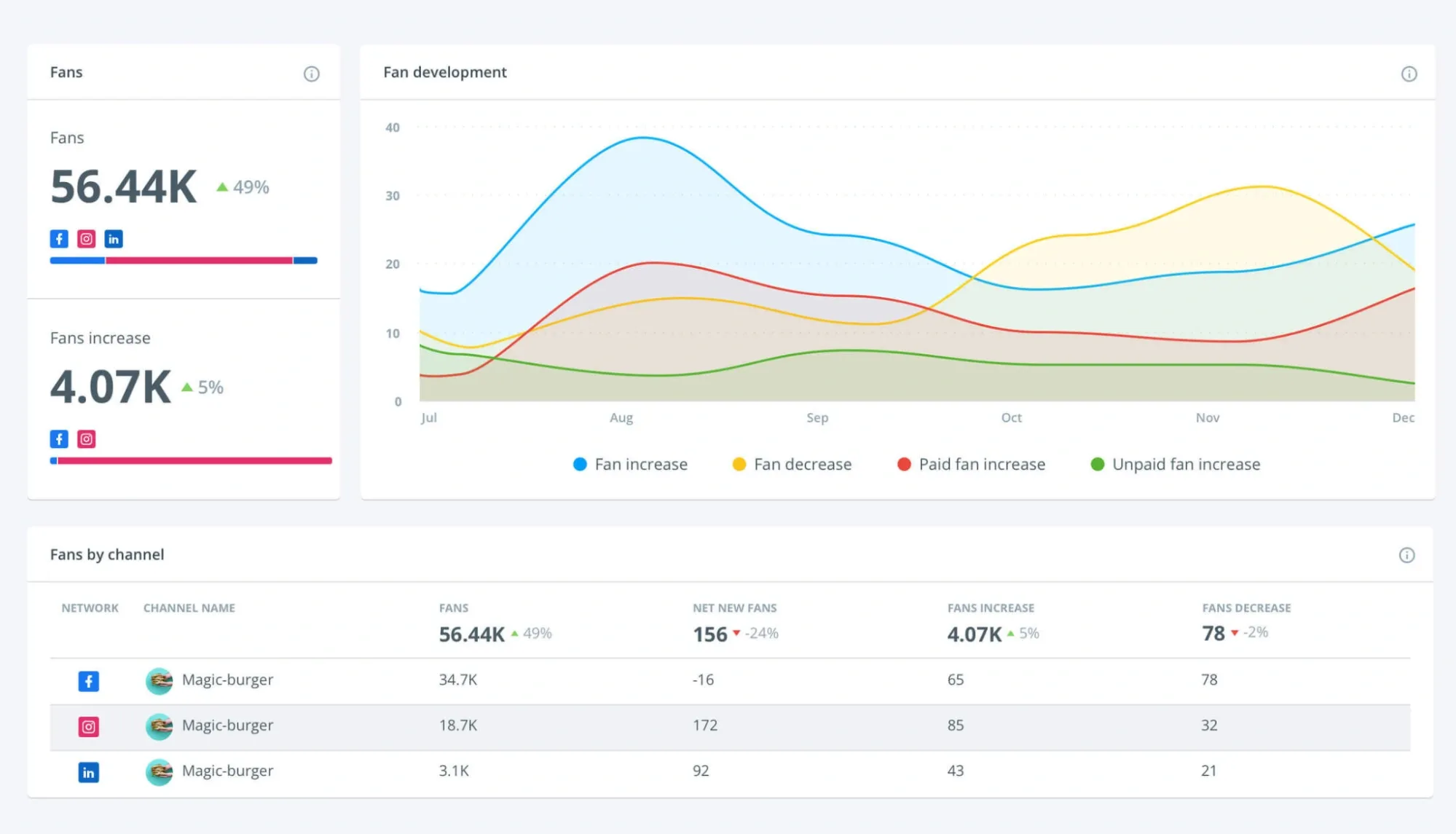Open the Magic-burger Facebook channel name link
The height and width of the screenshot is (834, 1456).
click(x=227, y=680)
